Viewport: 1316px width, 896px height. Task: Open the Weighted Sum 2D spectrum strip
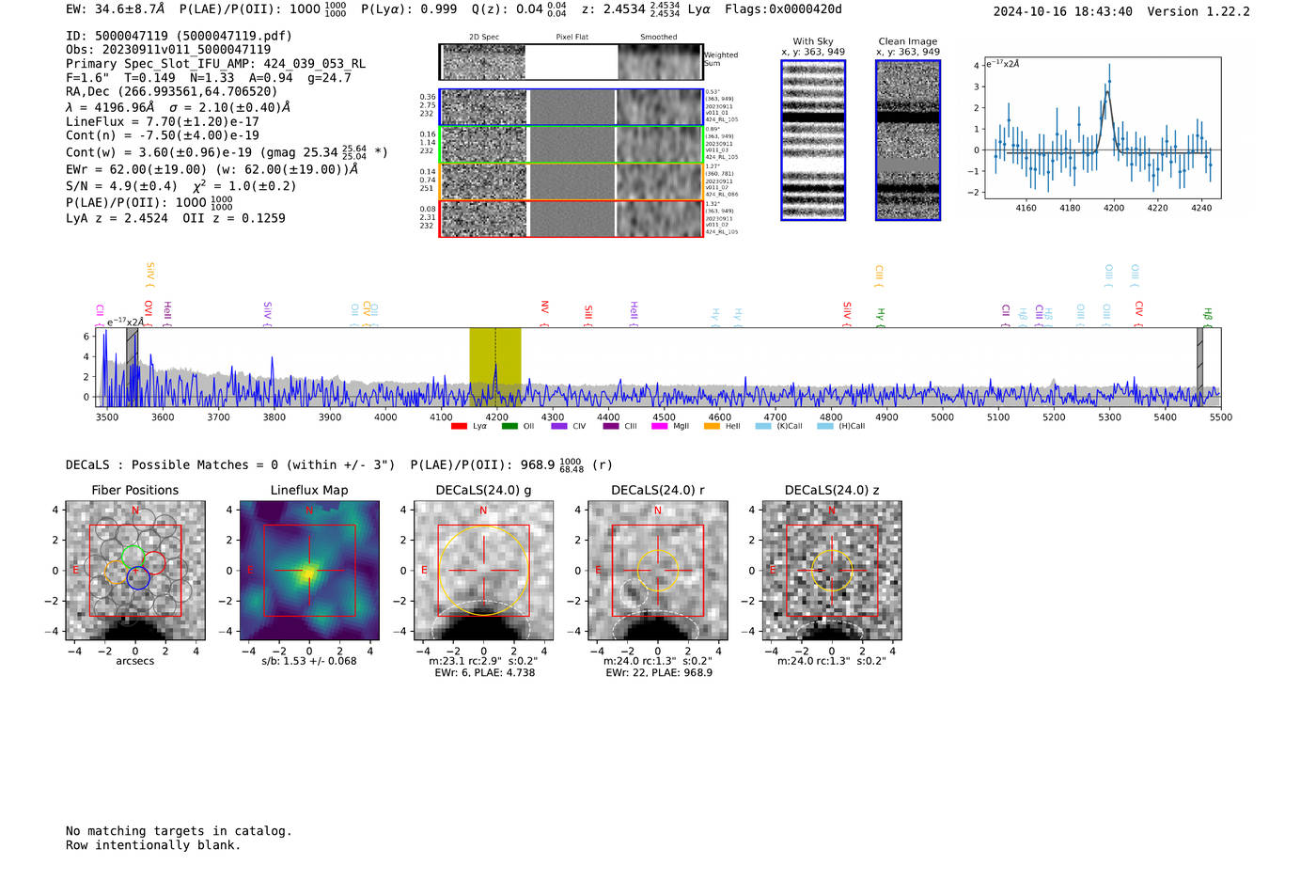click(572, 62)
